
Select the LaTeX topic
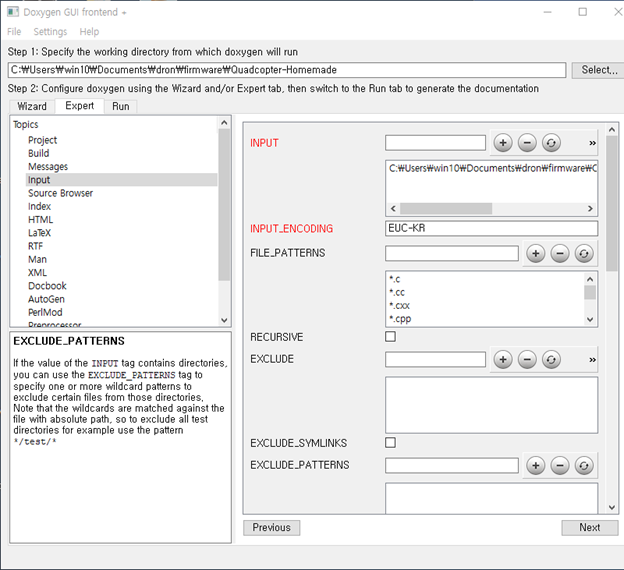(39, 233)
